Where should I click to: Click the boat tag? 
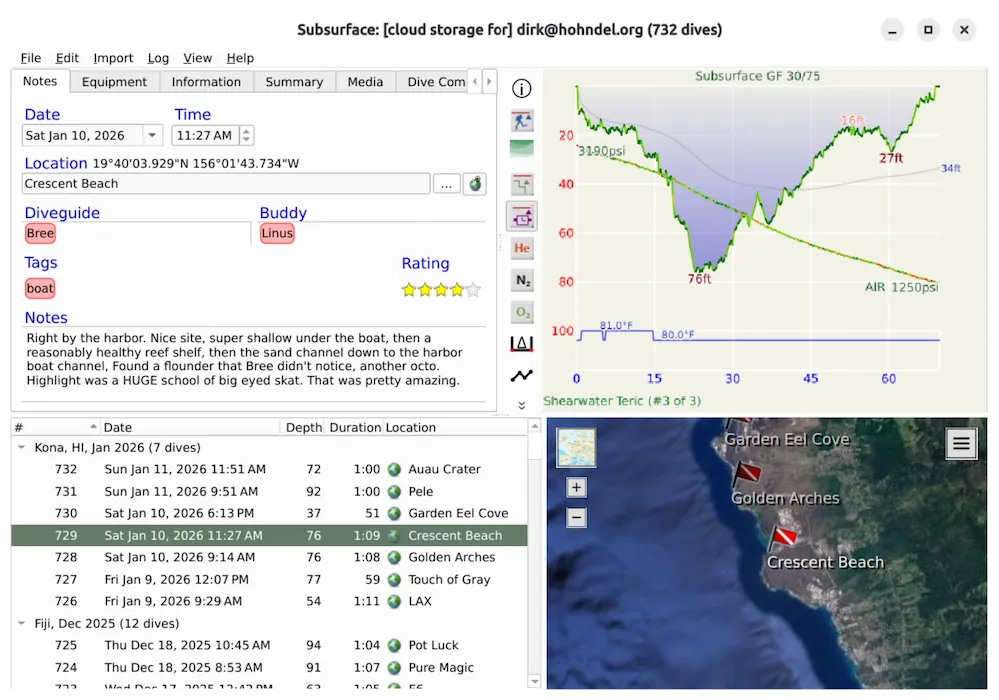tap(40, 289)
